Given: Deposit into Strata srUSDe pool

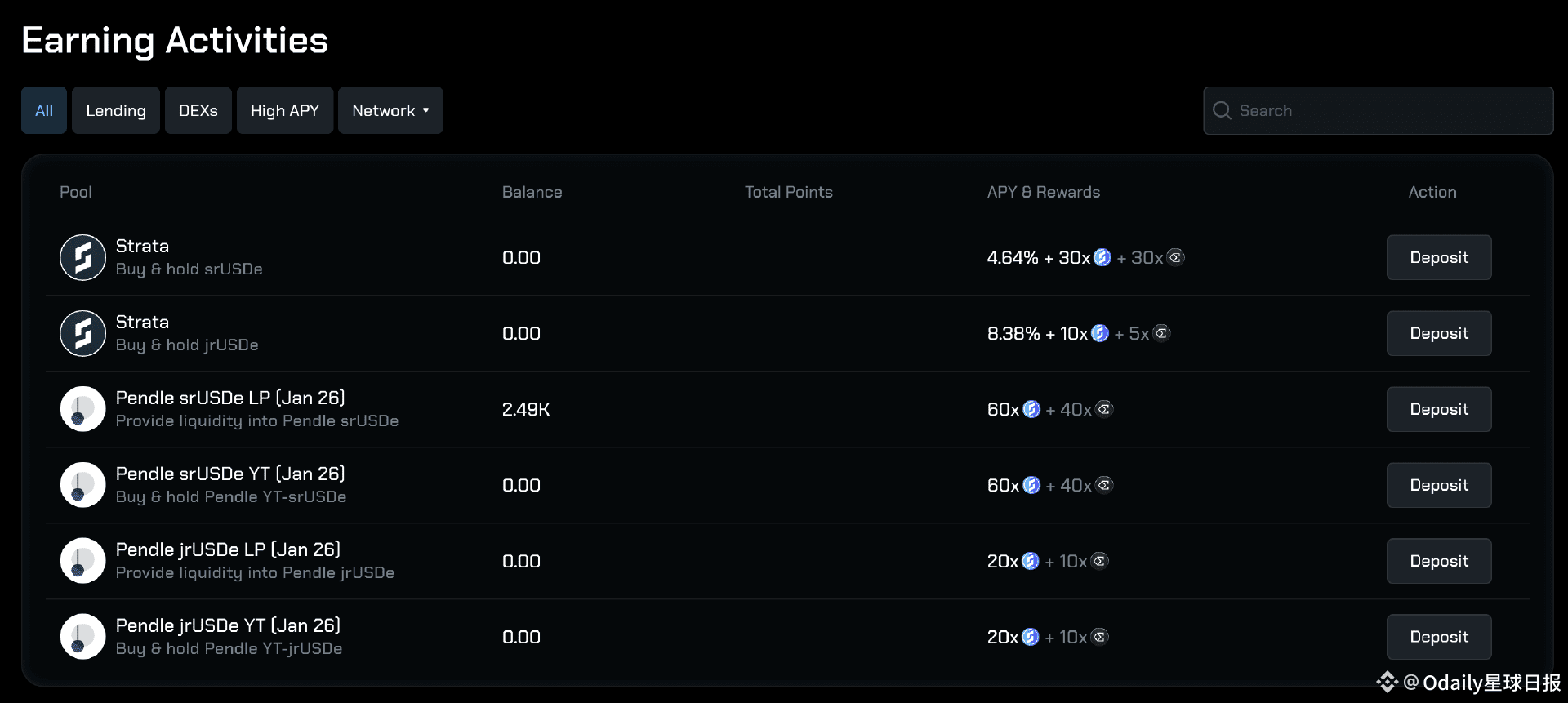Looking at the screenshot, I should tap(1438, 257).
